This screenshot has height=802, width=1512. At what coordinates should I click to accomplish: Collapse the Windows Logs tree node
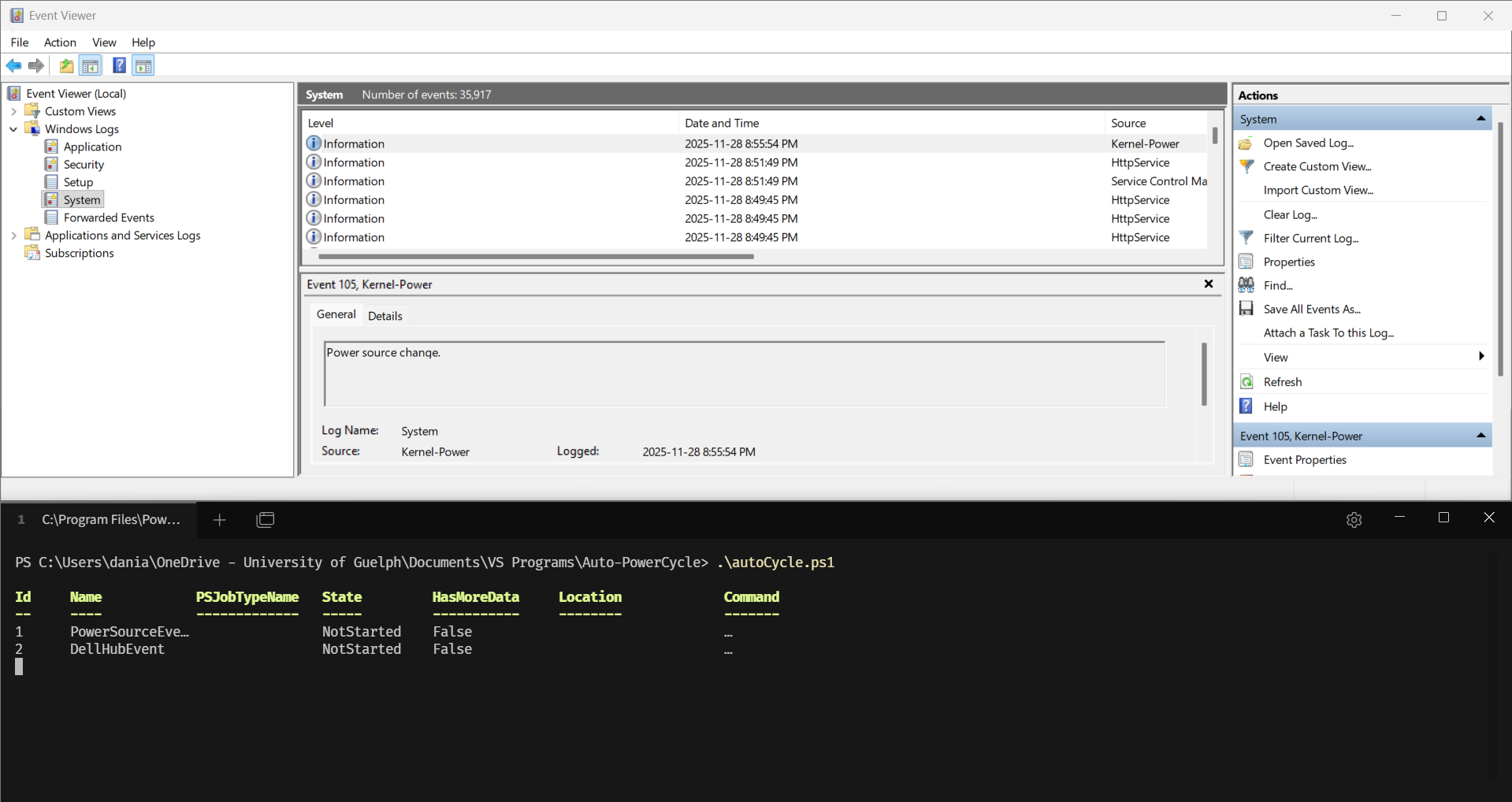13,129
